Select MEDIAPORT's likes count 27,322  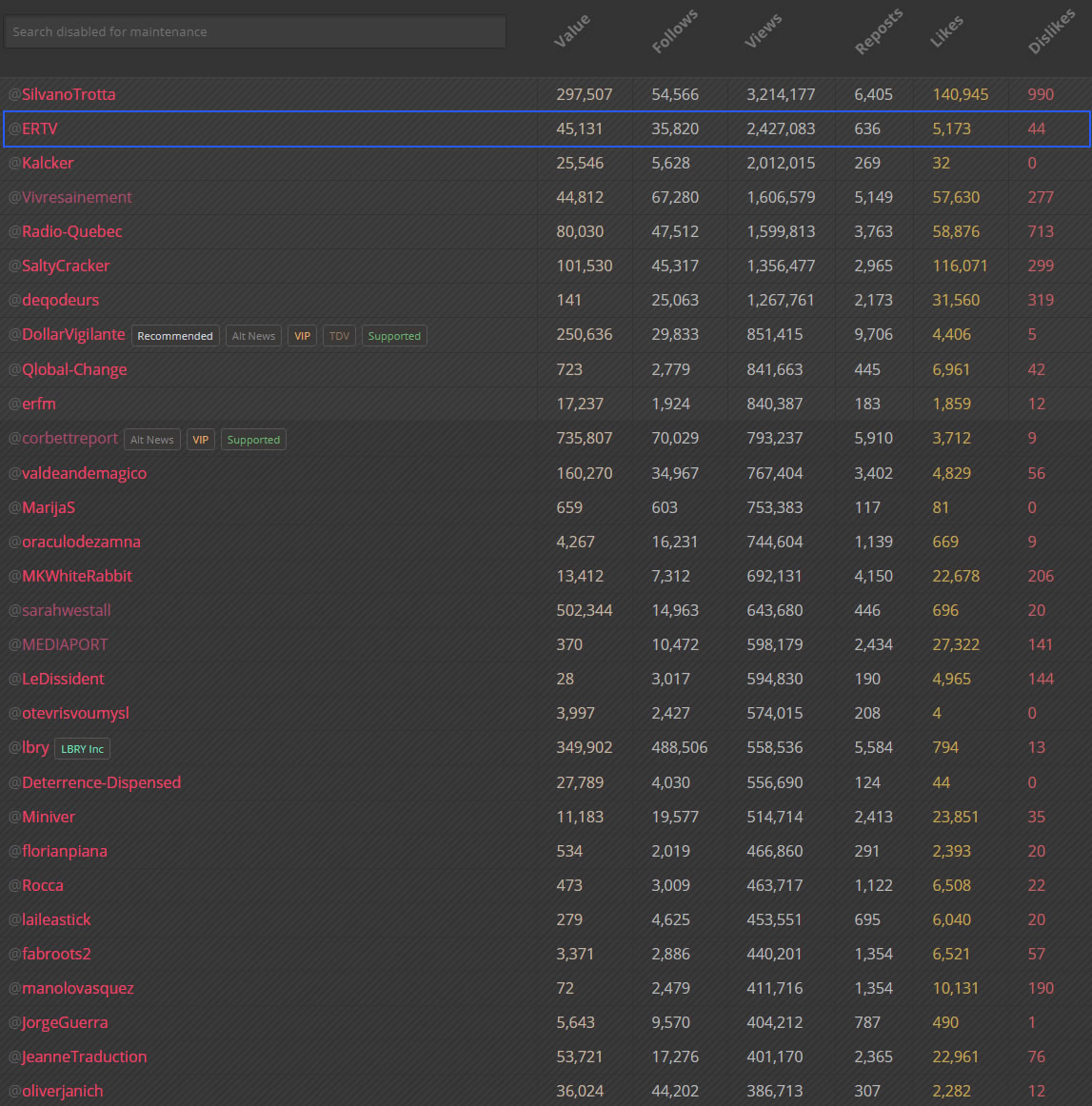click(956, 644)
